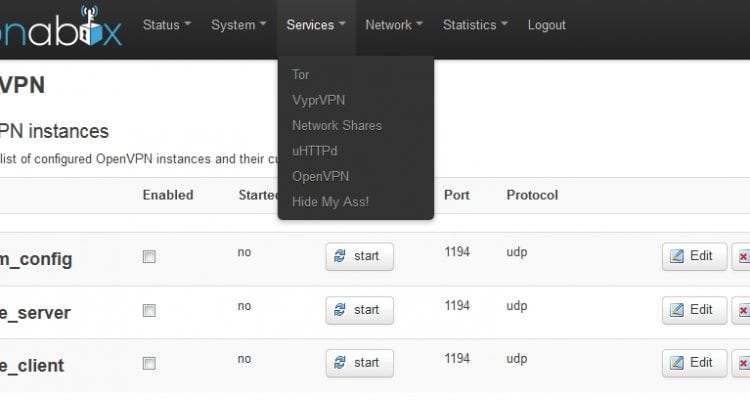Toggle the Enabled checkbox for e_server
This screenshot has width=750, height=400.
(149, 311)
